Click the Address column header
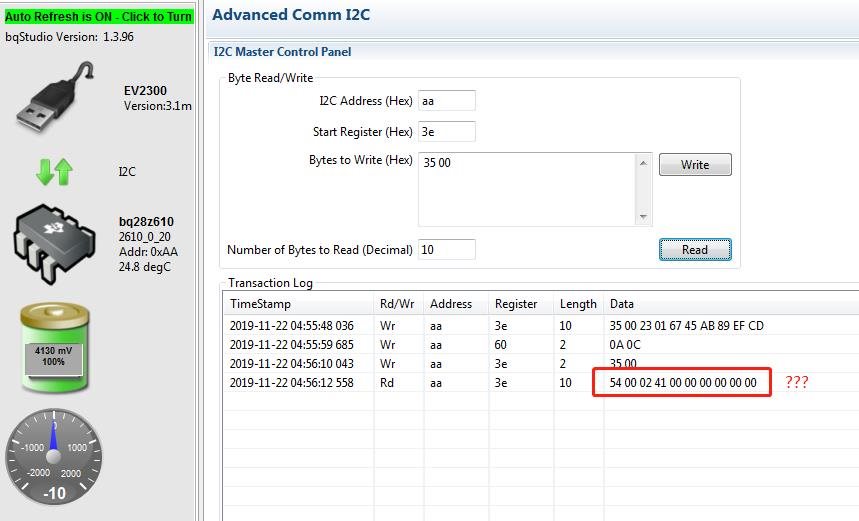Viewport: 859px width, 521px height. (456, 304)
